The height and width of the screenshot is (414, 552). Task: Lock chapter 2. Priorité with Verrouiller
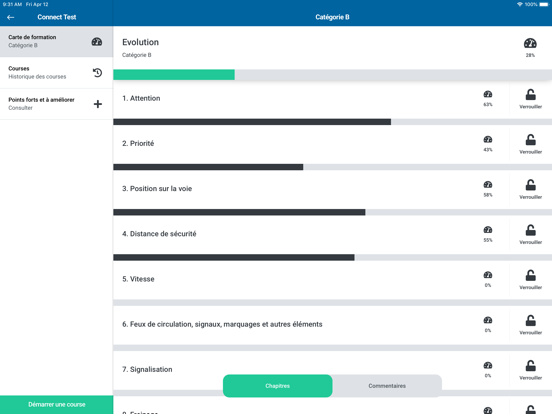tap(531, 144)
